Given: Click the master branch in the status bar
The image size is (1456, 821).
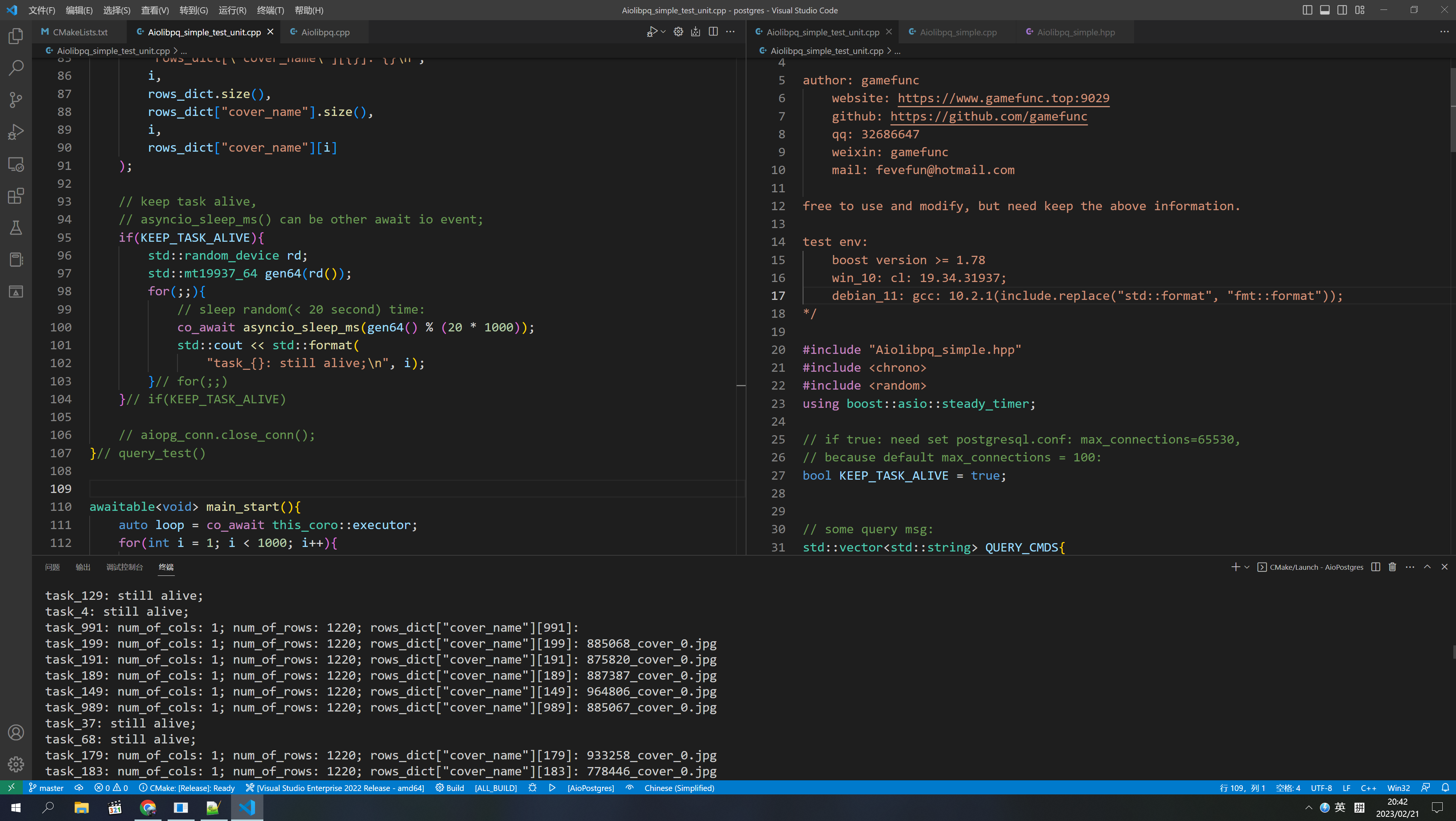Looking at the screenshot, I should 46,788.
